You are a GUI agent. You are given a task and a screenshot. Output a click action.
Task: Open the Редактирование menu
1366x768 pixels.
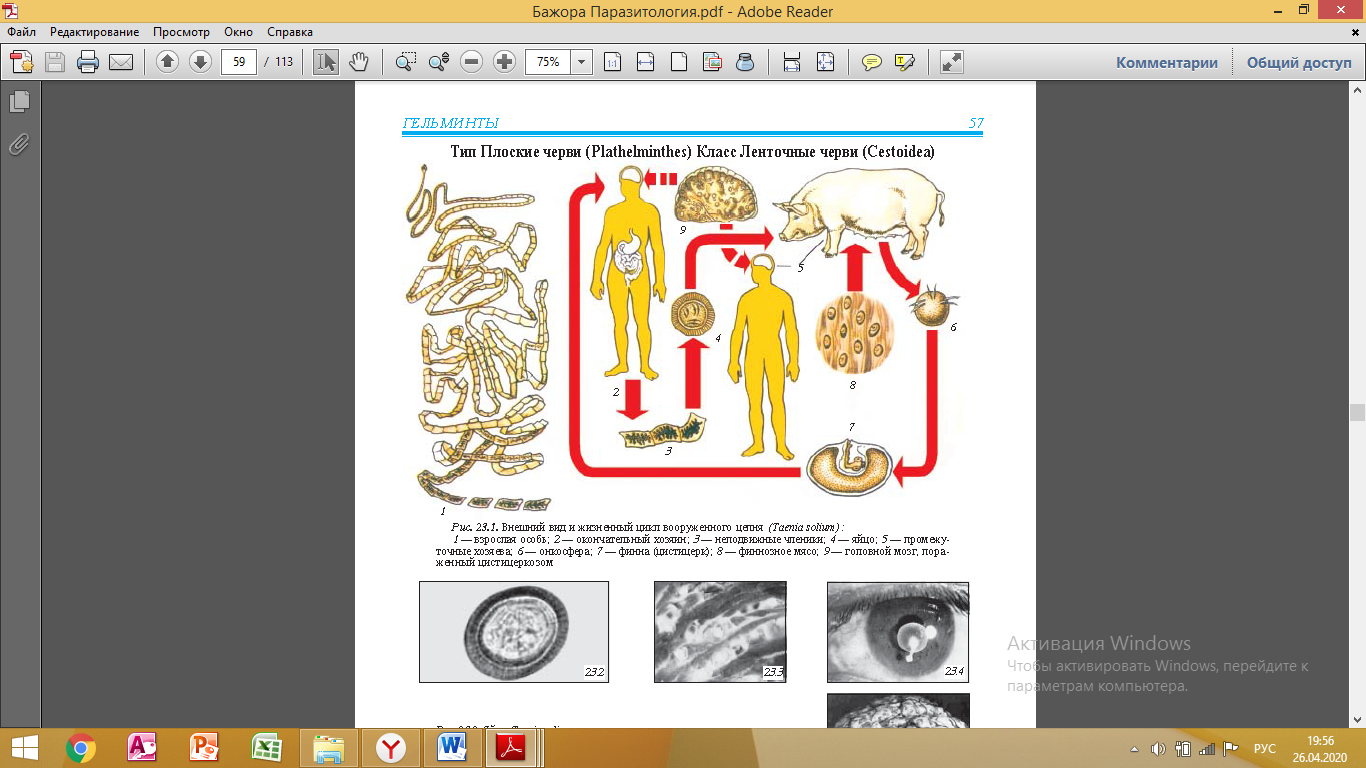(x=95, y=32)
